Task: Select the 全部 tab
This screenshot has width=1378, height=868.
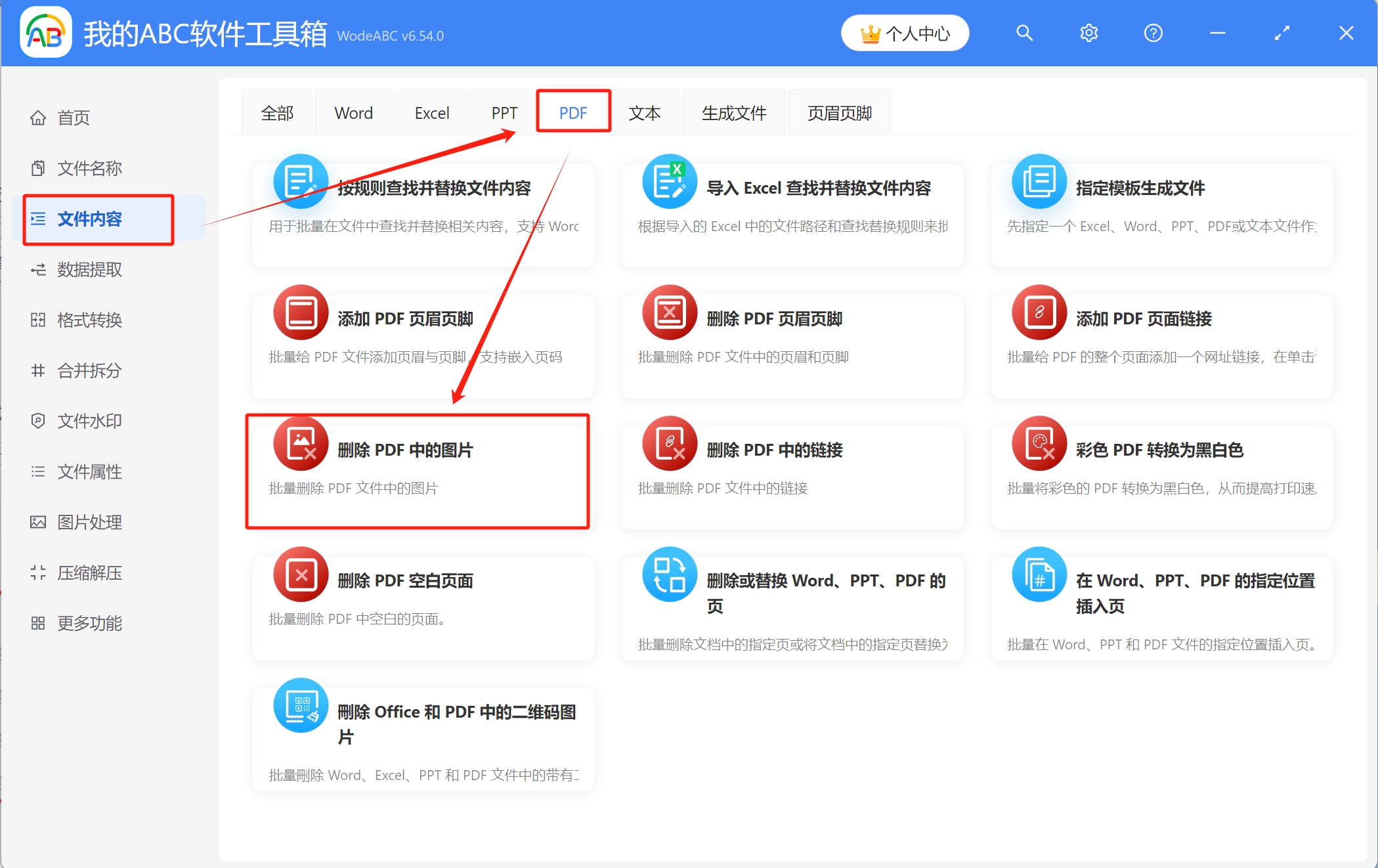Action: (x=276, y=112)
